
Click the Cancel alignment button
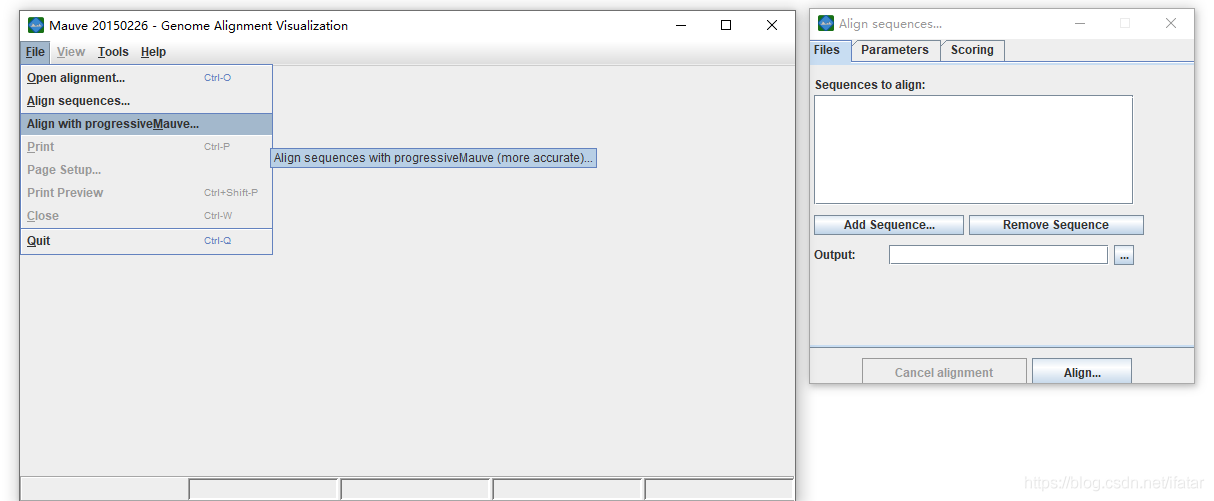tap(944, 372)
